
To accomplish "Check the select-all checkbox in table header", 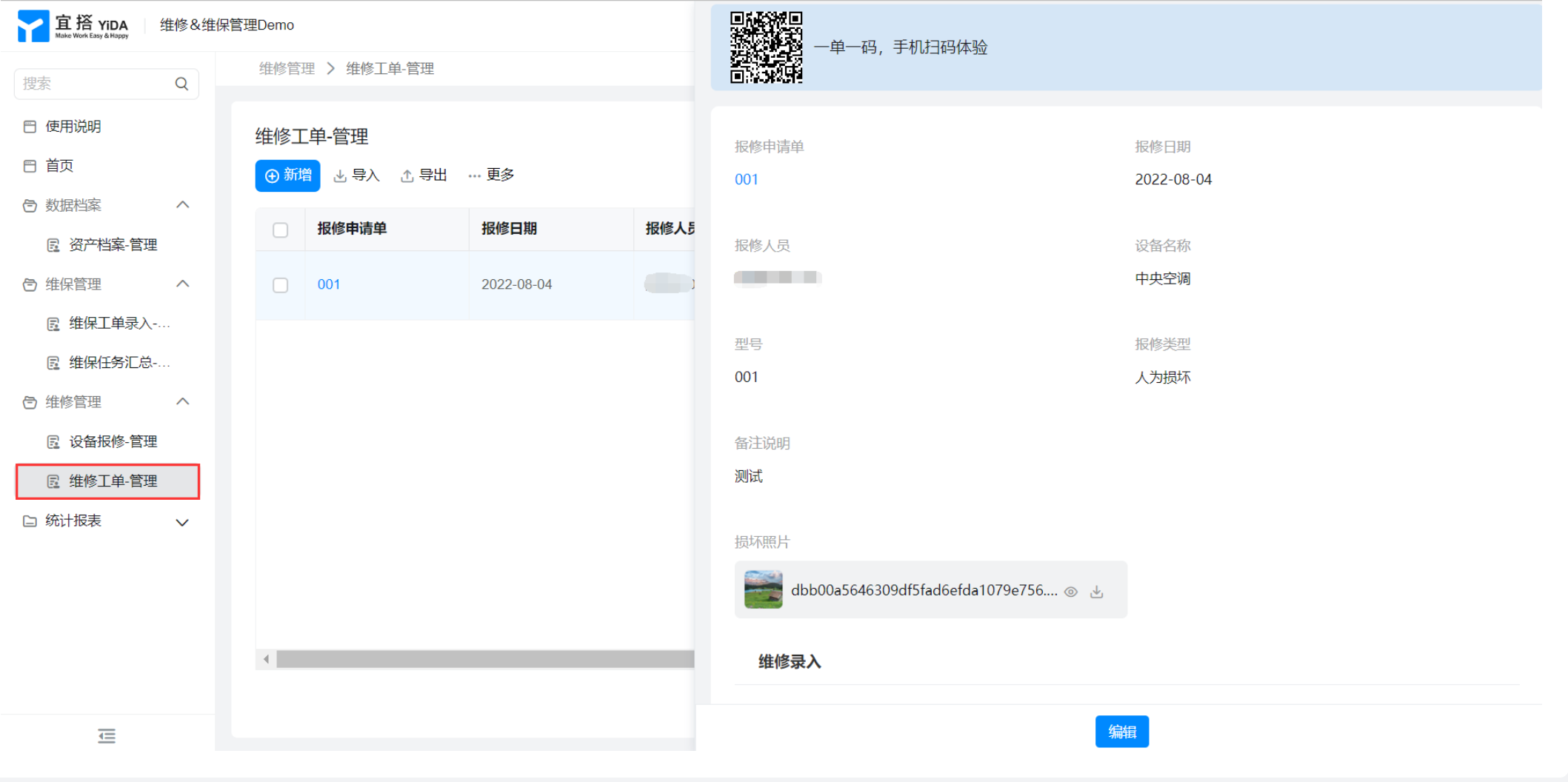I will click(x=280, y=230).
